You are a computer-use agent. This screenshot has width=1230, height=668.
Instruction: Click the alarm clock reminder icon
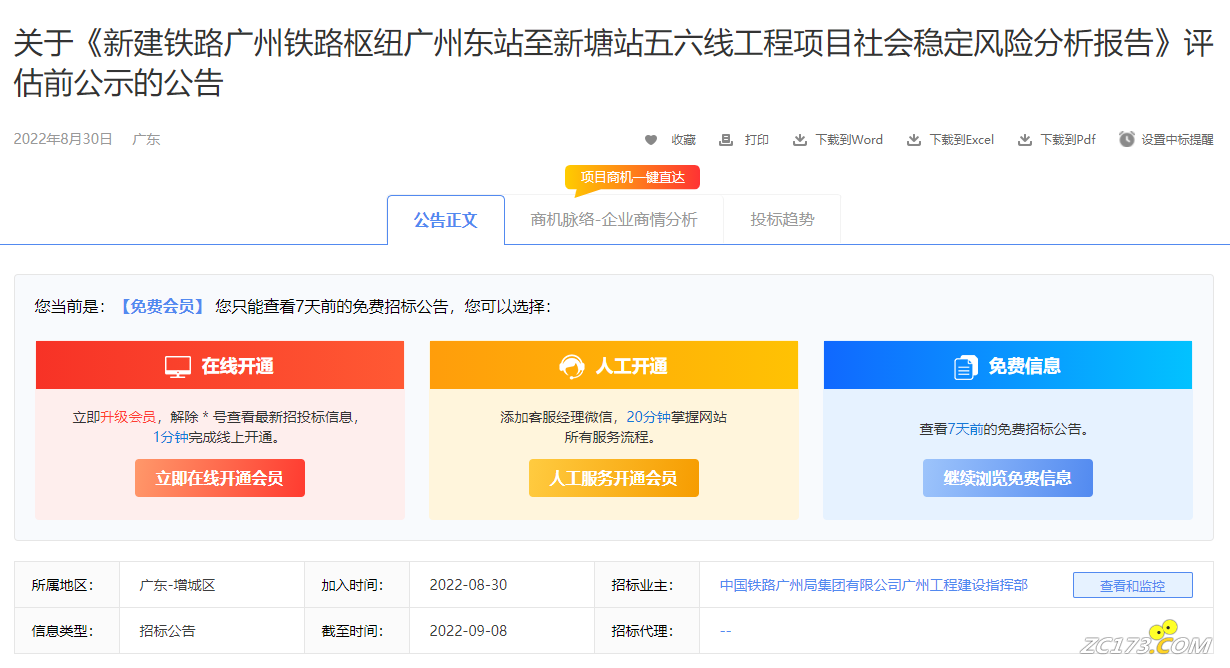tap(1127, 139)
